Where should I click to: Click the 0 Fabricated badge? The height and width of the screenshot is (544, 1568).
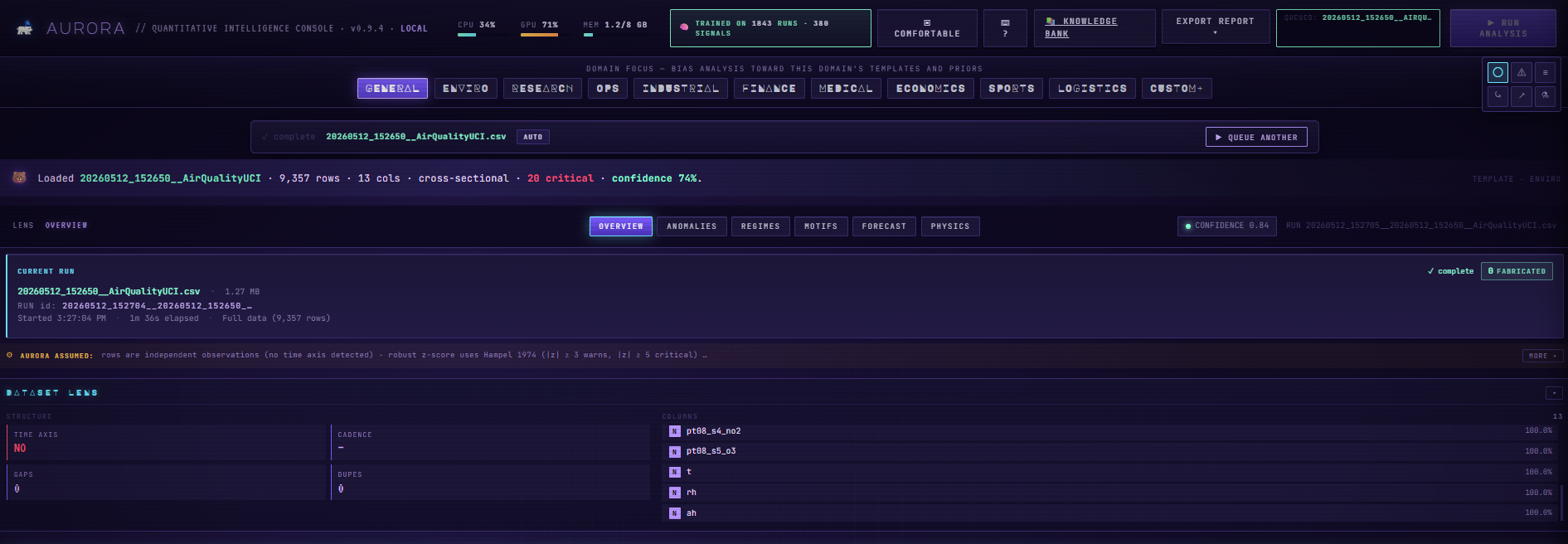[x=1517, y=271]
